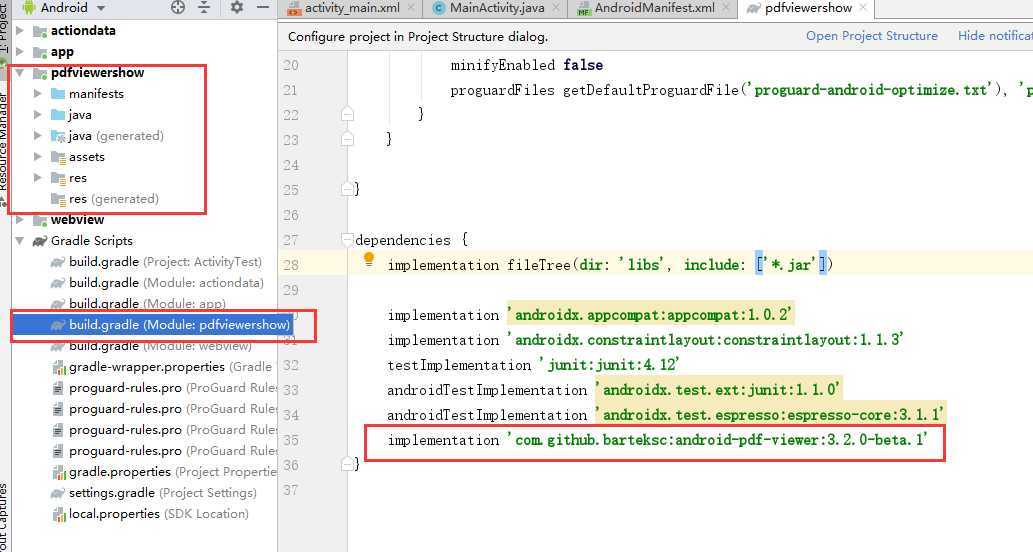Click the Gradle Scripts elephant icon
The height and width of the screenshot is (552, 1033).
(x=40, y=241)
